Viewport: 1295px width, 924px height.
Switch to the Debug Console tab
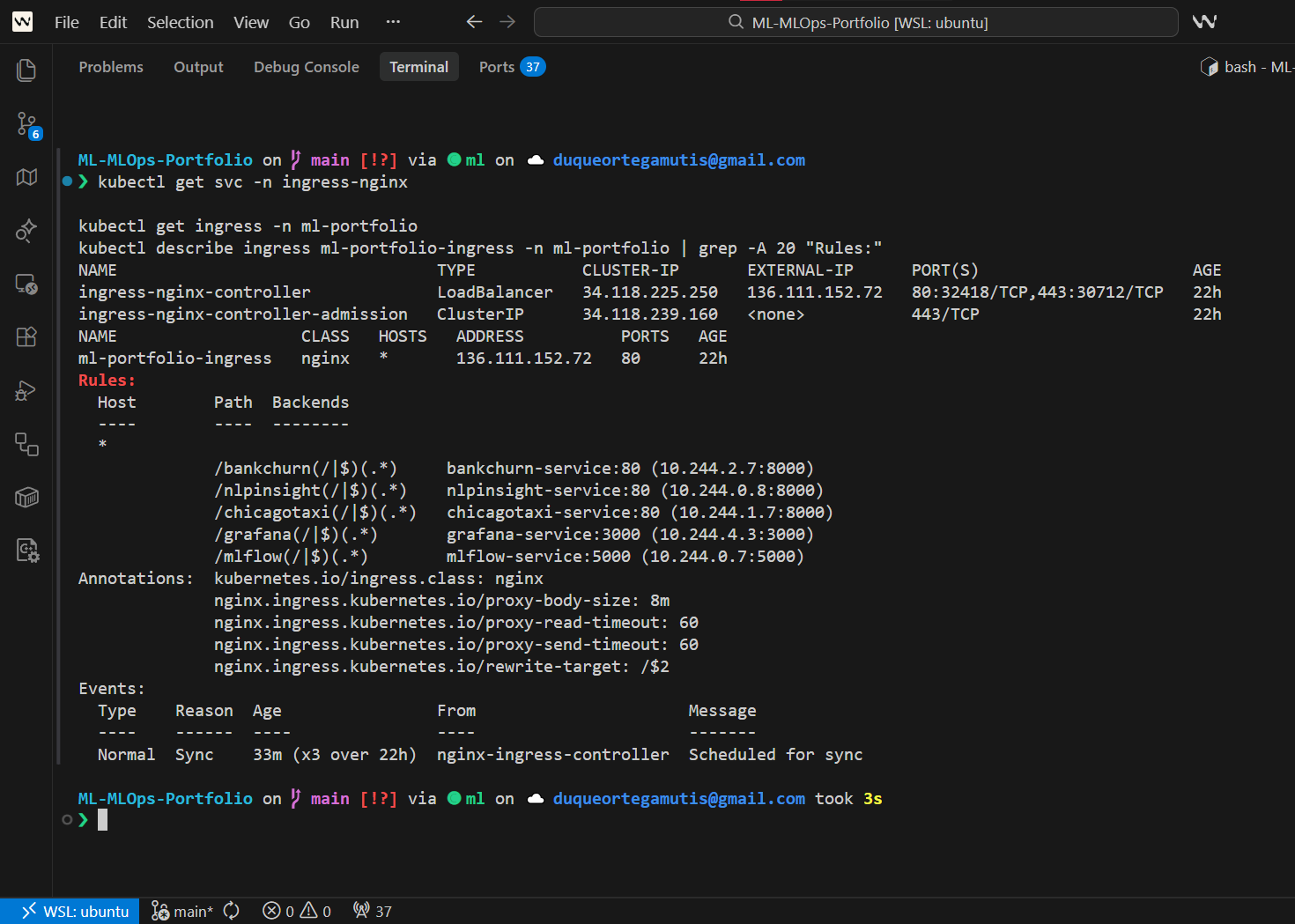click(x=306, y=67)
